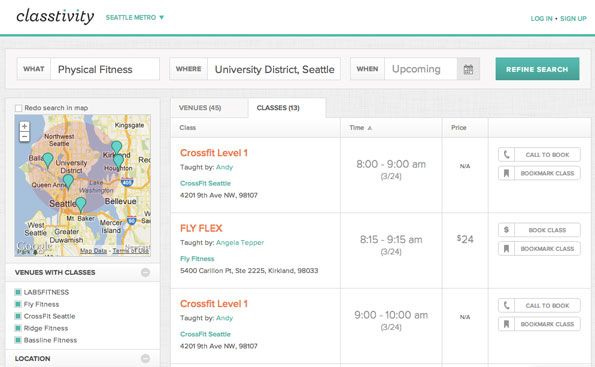Viewport: 595px width, 367px height.
Task: Sort by Time column arrow
Action: point(370,128)
